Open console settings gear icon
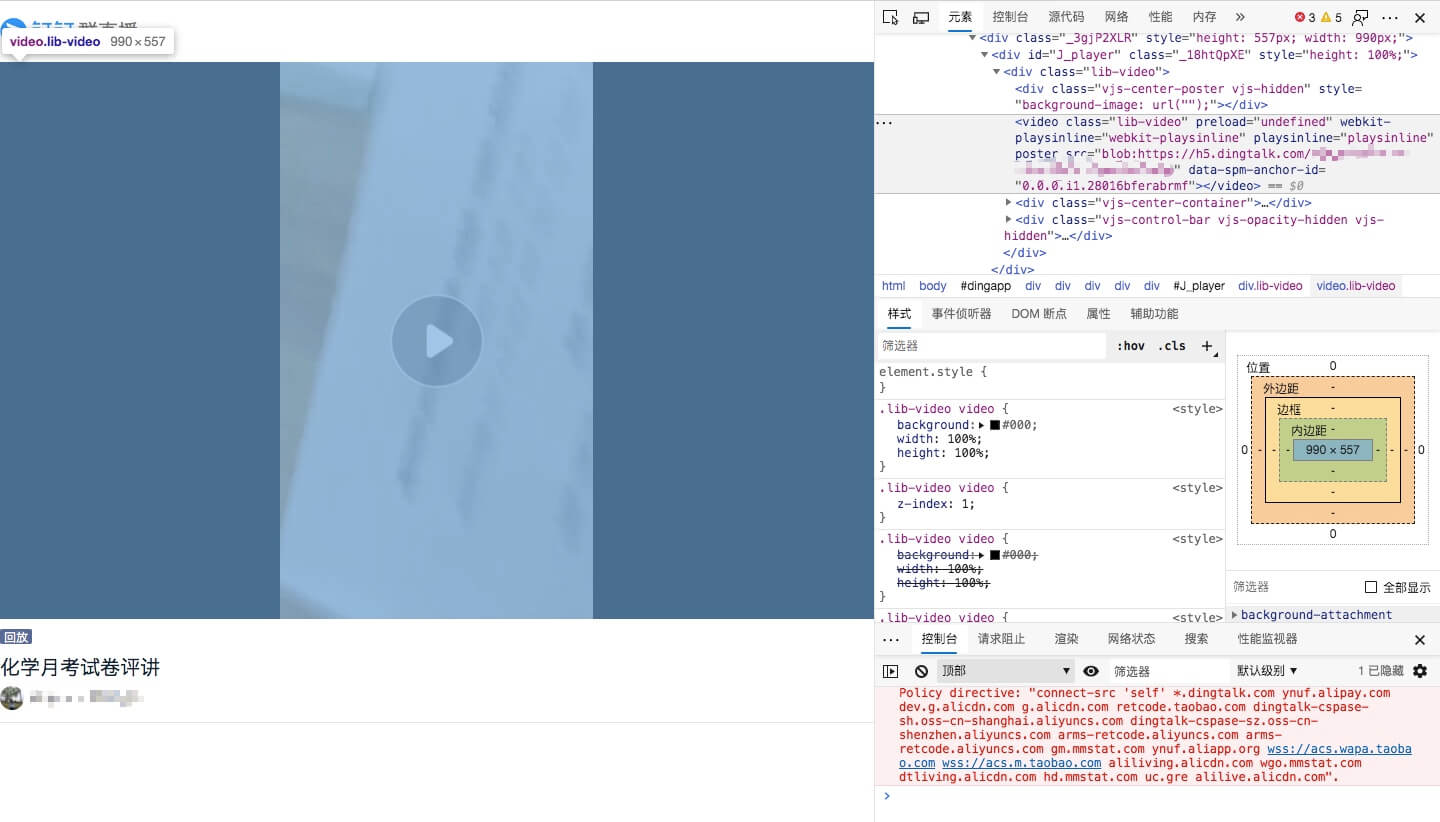 (x=1420, y=671)
